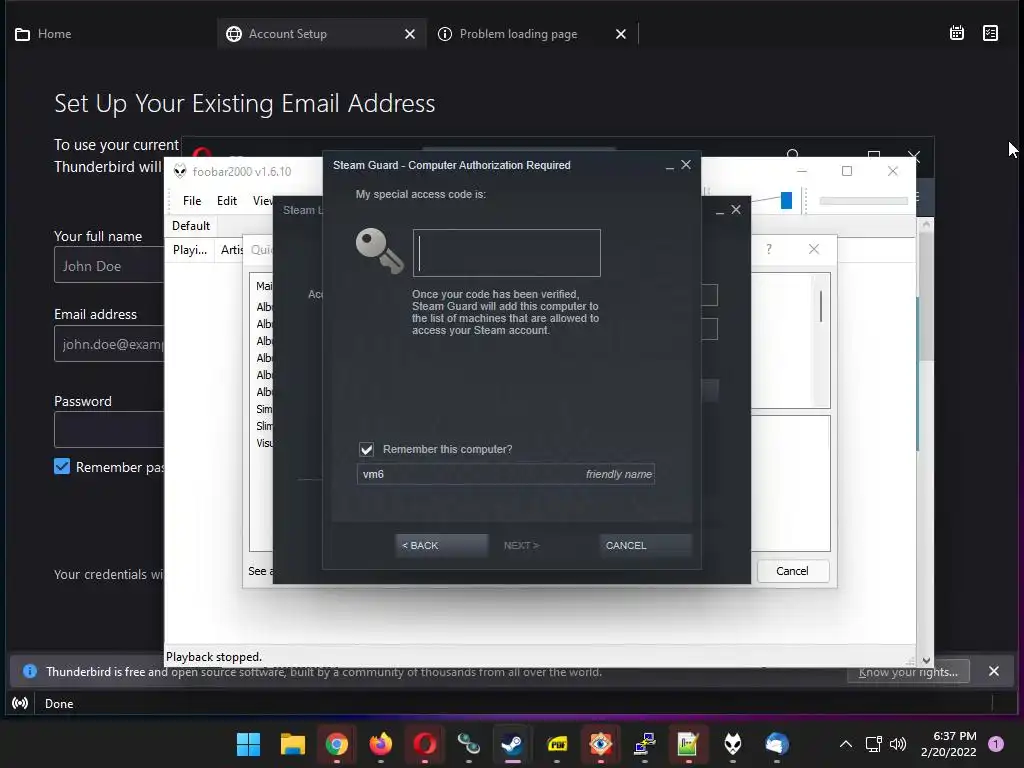1024x768 pixels.
Task: Select the Default playlist tab in foobar2000
Action: [x=191, y=226]
